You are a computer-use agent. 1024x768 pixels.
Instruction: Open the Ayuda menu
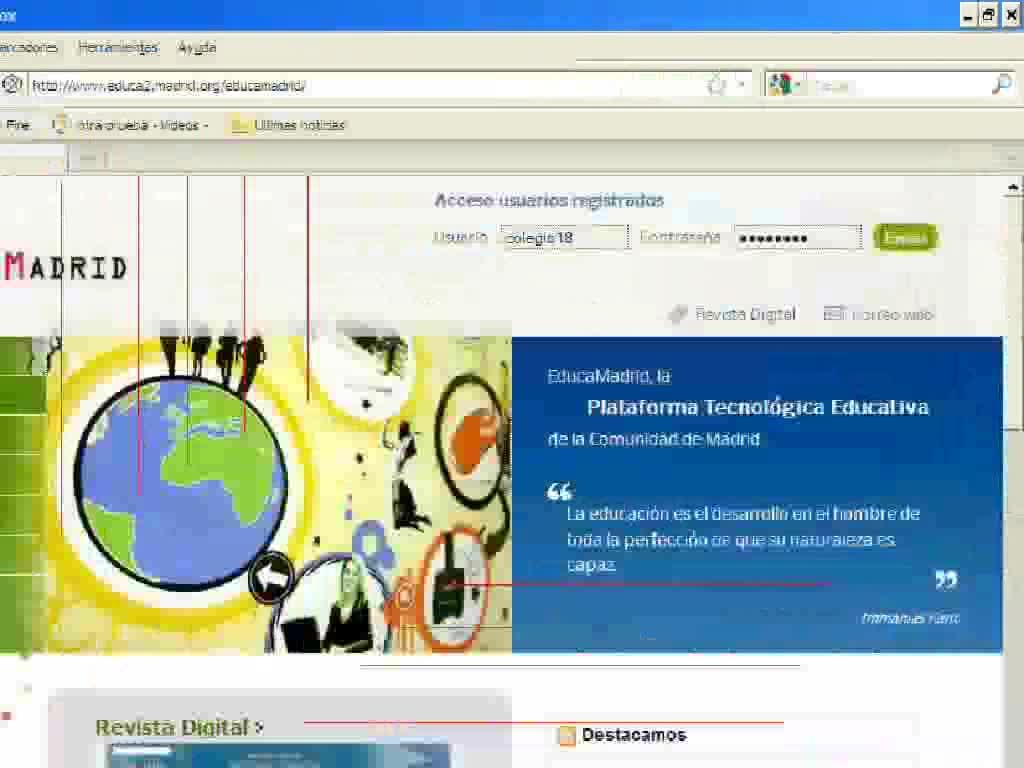(x=197, y=47)
